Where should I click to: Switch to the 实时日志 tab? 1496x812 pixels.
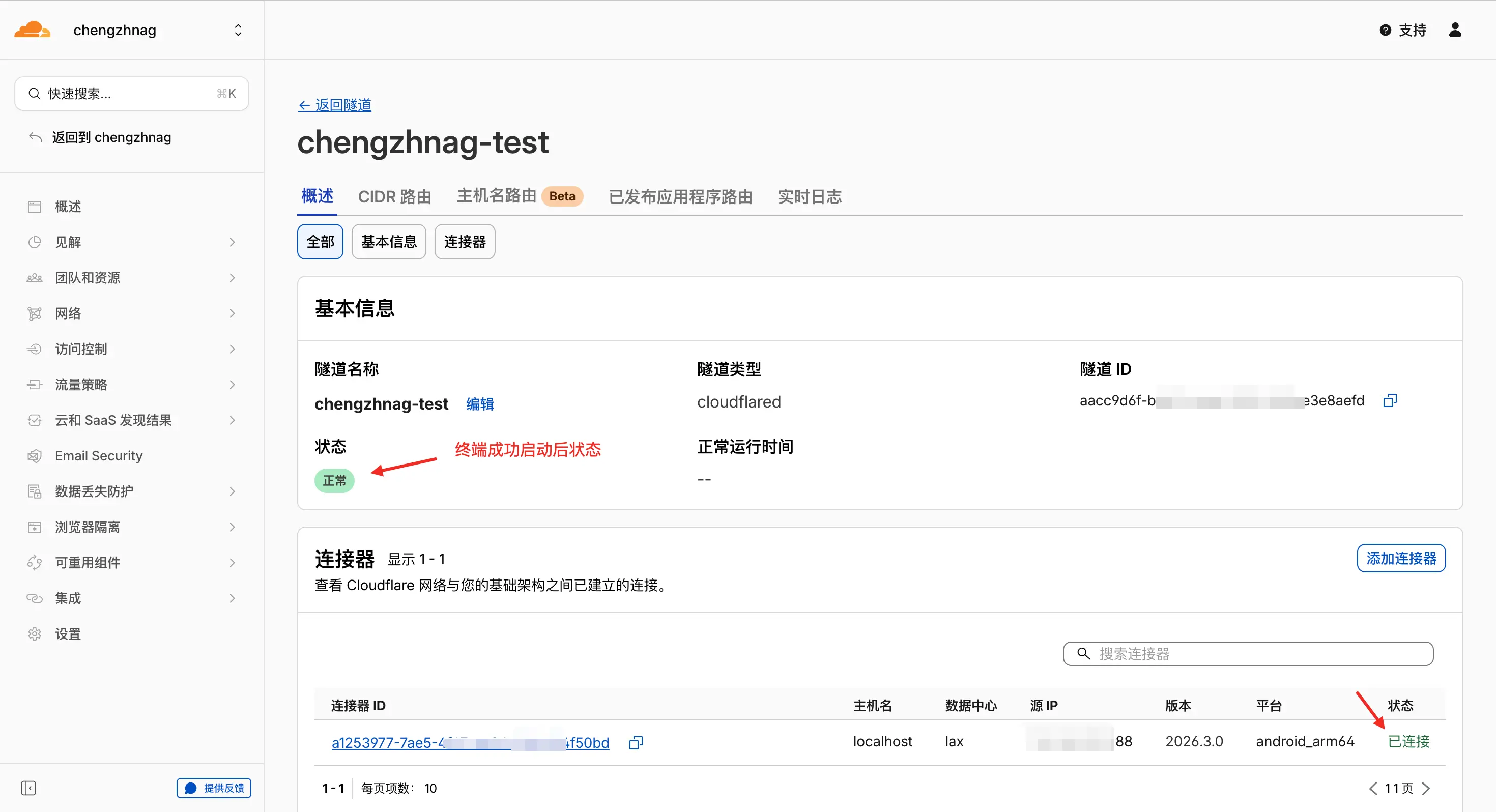(810, 197)
